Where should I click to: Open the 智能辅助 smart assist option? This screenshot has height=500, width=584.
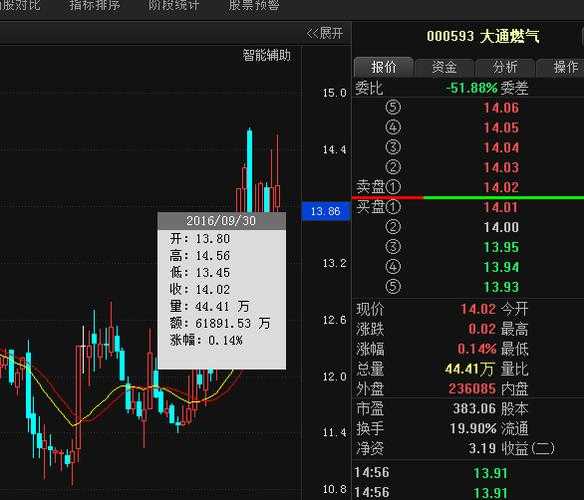point(267,55)
